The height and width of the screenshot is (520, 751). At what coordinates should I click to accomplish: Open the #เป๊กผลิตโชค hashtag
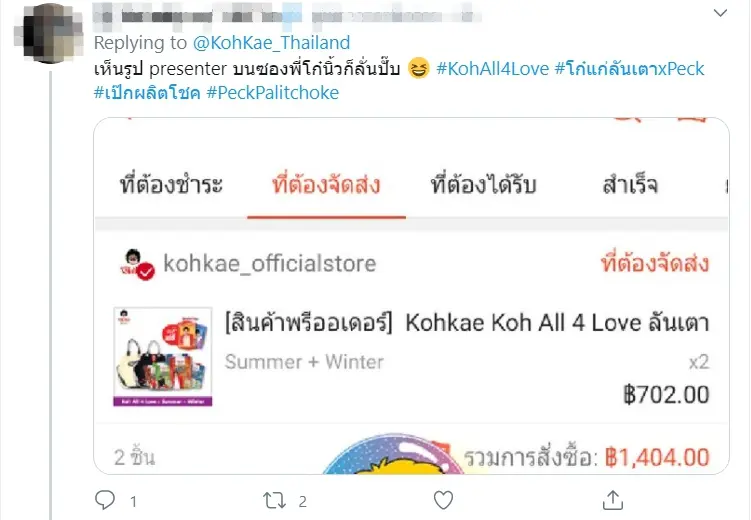tap(147, 92)
